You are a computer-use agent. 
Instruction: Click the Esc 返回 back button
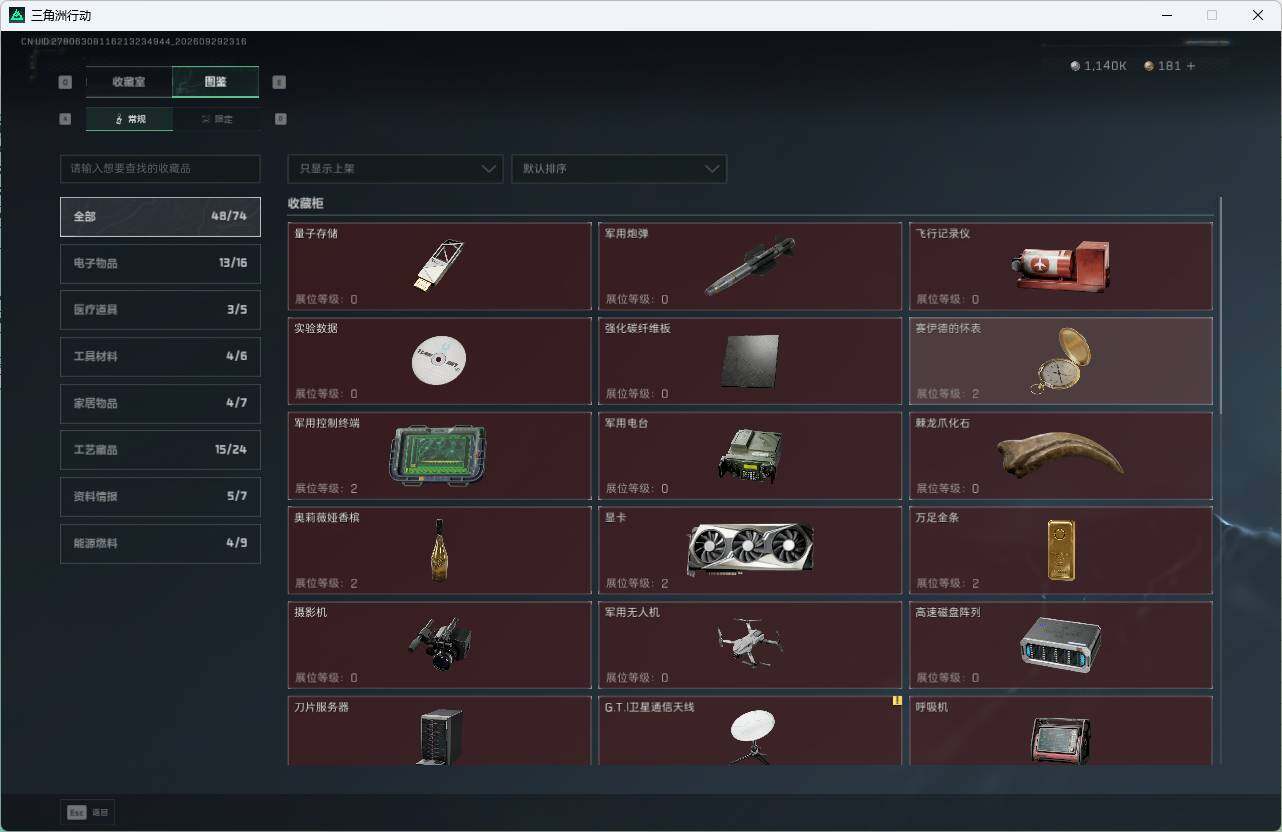(x=88, y=813)
